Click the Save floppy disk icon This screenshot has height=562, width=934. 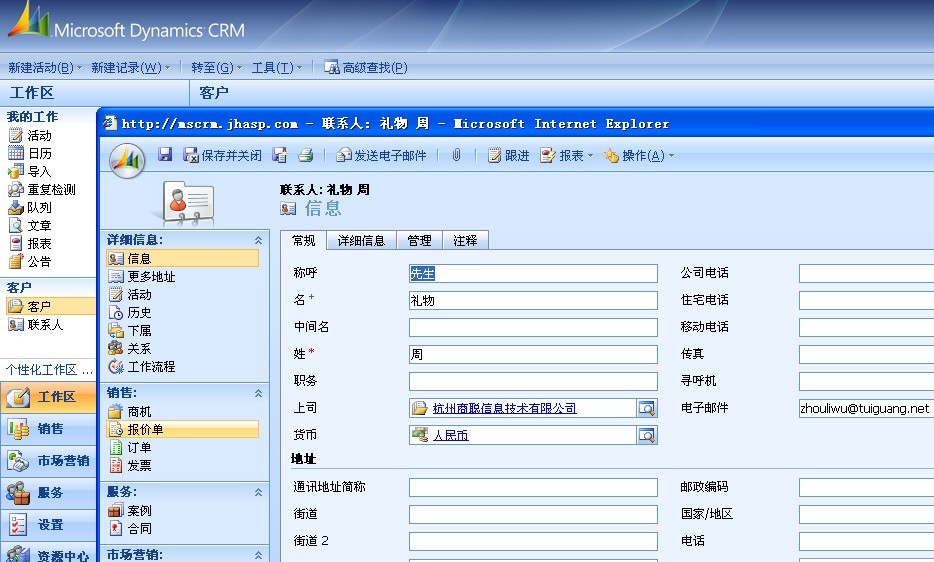[165, 155]
